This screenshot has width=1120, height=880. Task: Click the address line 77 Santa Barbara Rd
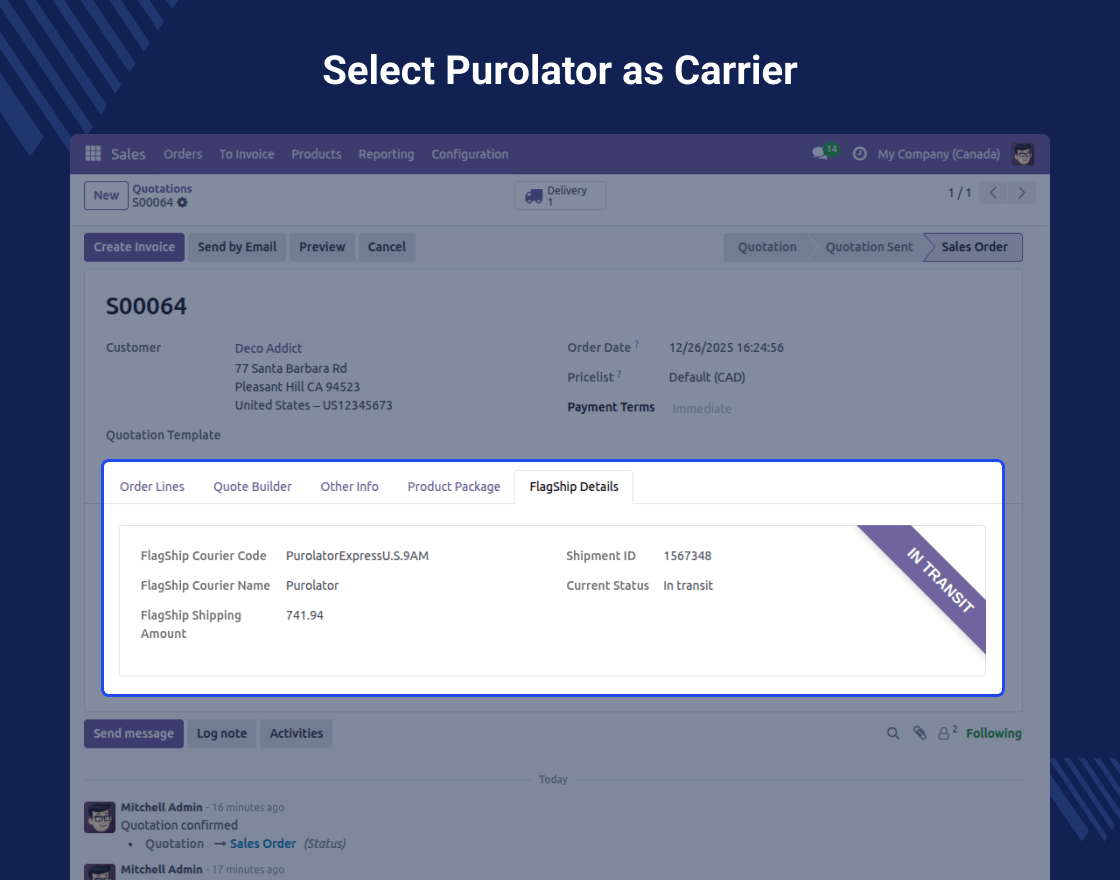tap(291, 369)
